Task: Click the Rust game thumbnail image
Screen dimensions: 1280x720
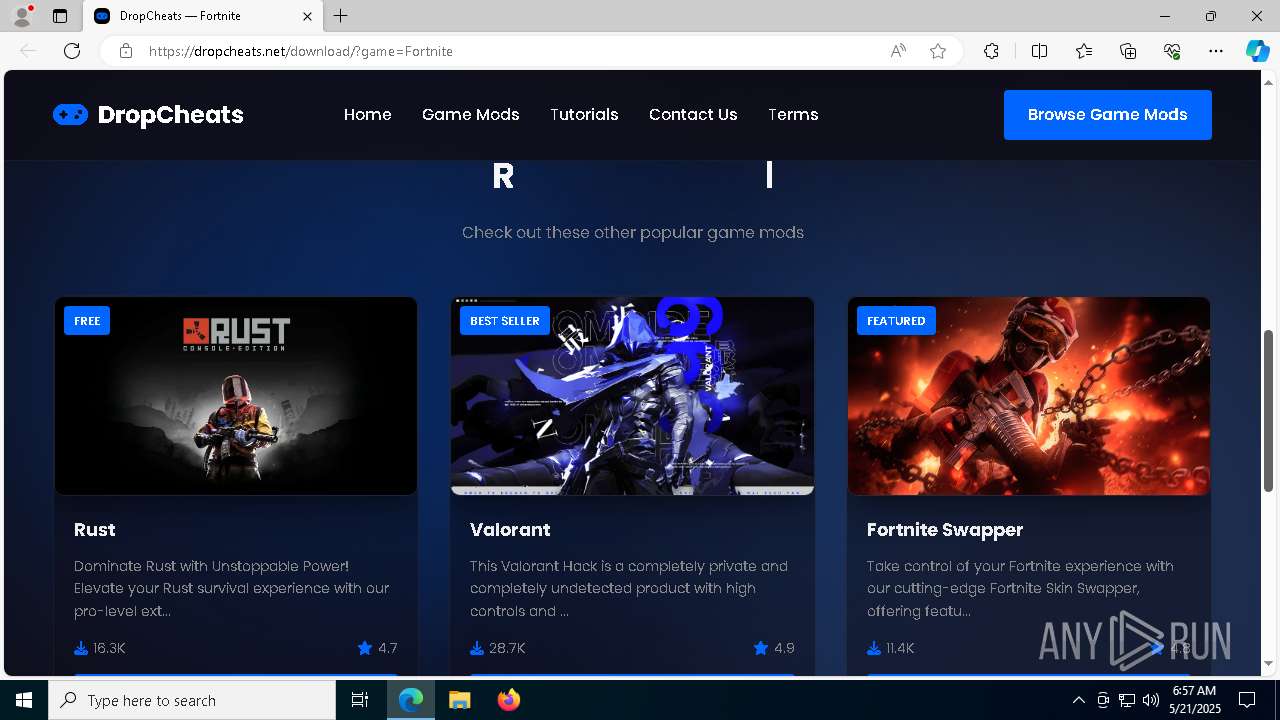Action: tap(236, 396)
